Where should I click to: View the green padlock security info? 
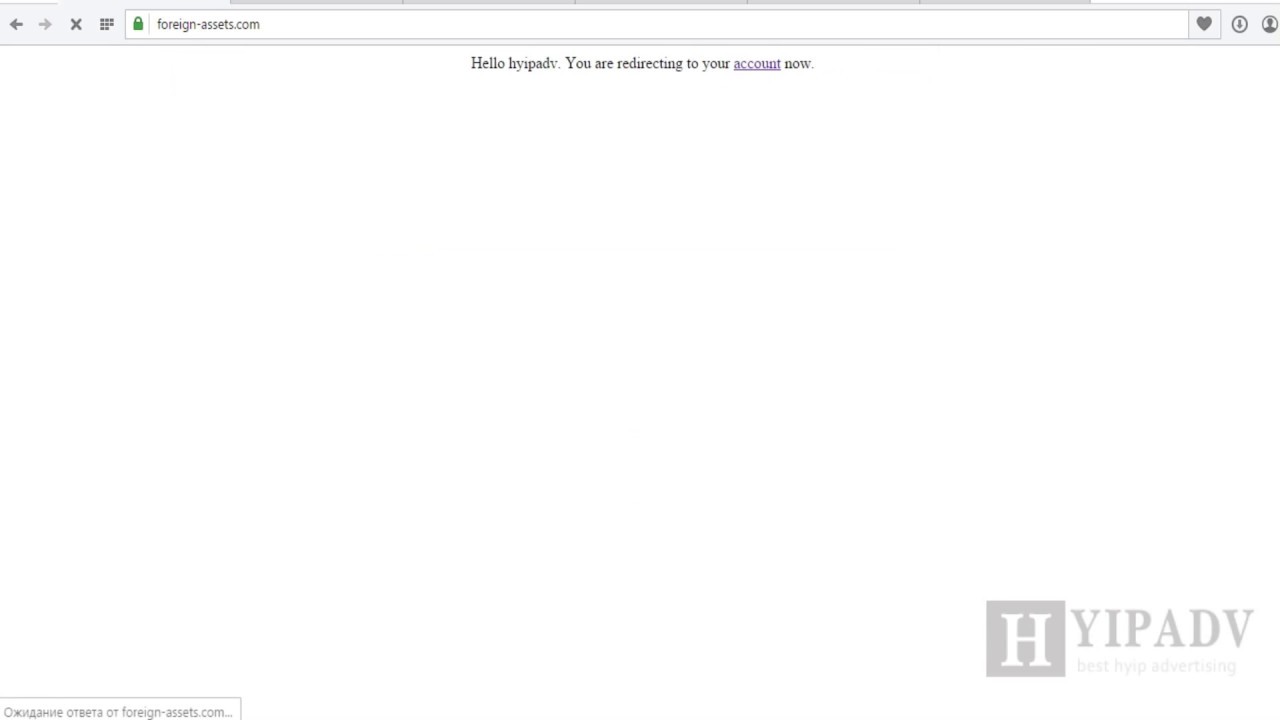tap(138, 23)
